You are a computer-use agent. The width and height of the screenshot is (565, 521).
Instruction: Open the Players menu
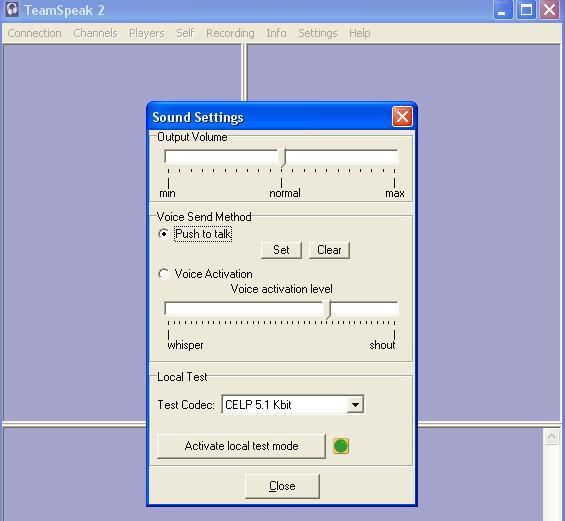[x=147, y=33]
